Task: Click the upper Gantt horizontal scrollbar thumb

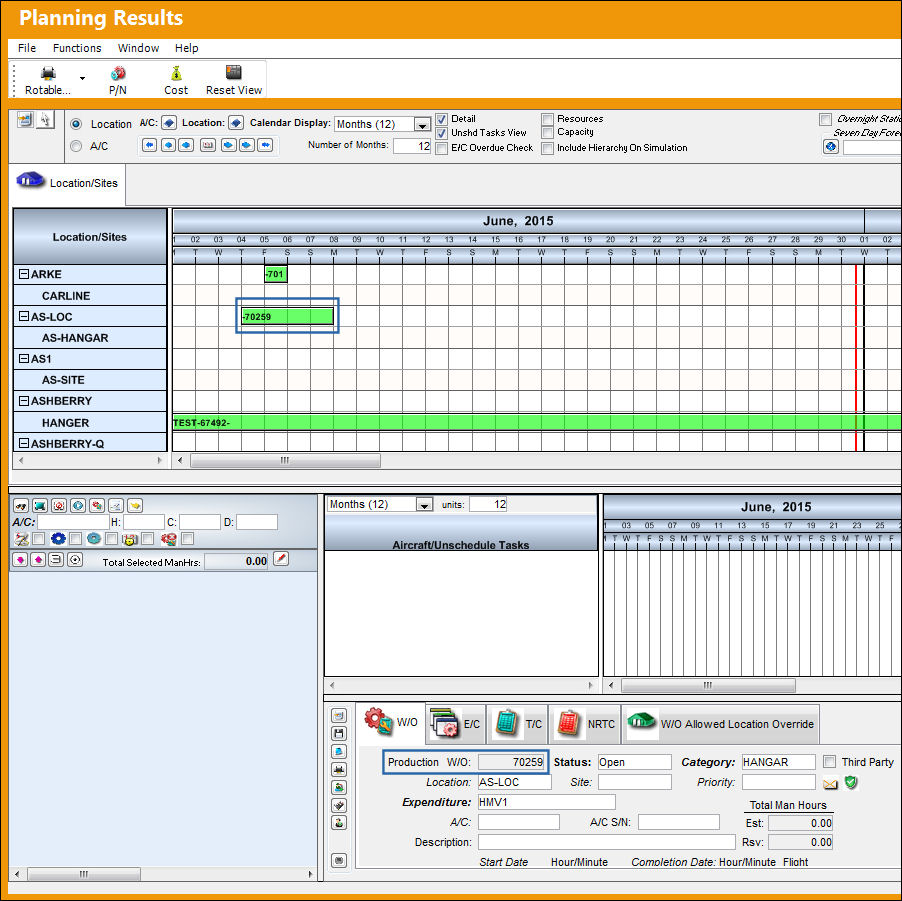Action: coord(285,460)
